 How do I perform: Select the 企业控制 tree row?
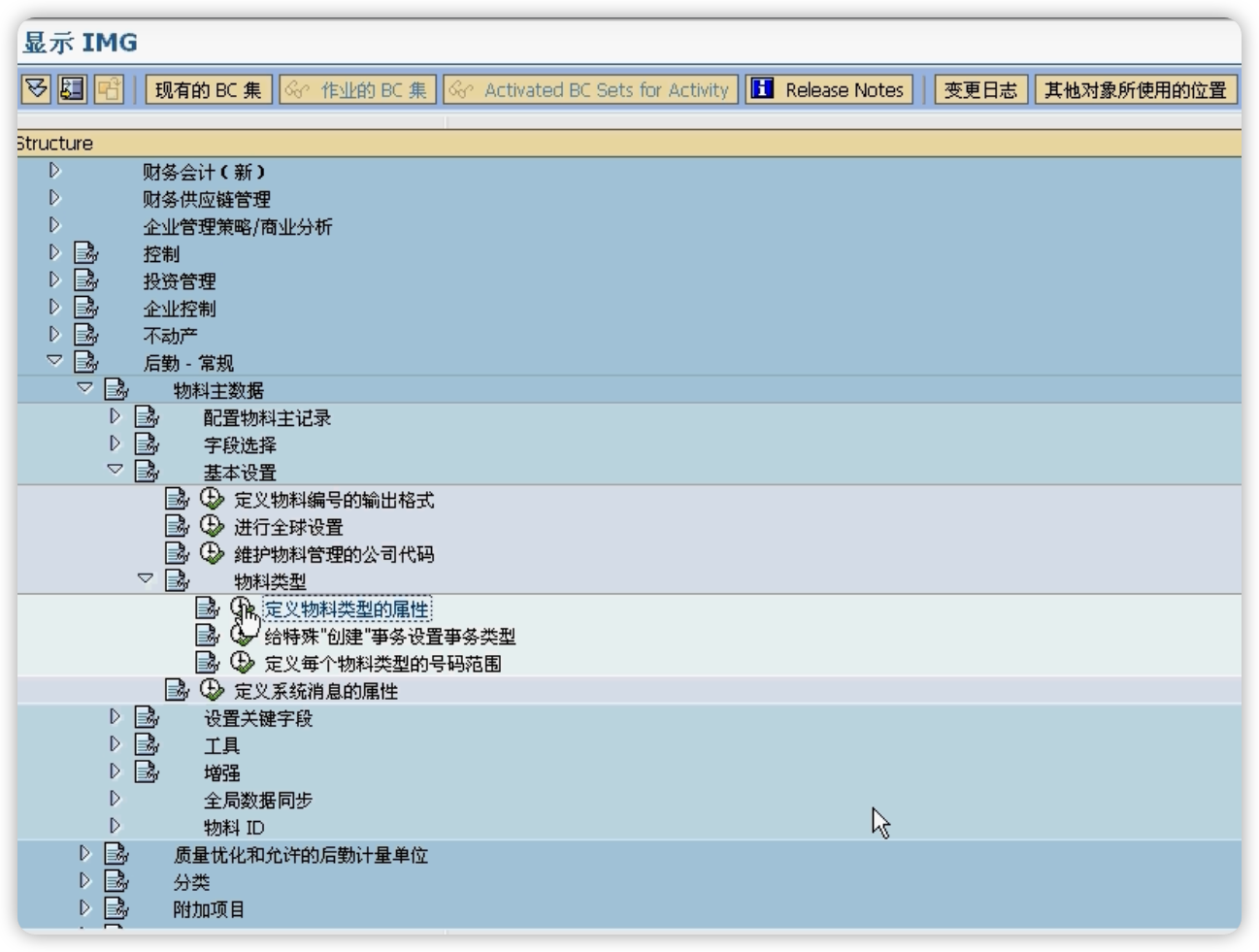pyautogui.click(x=180, y=309)
